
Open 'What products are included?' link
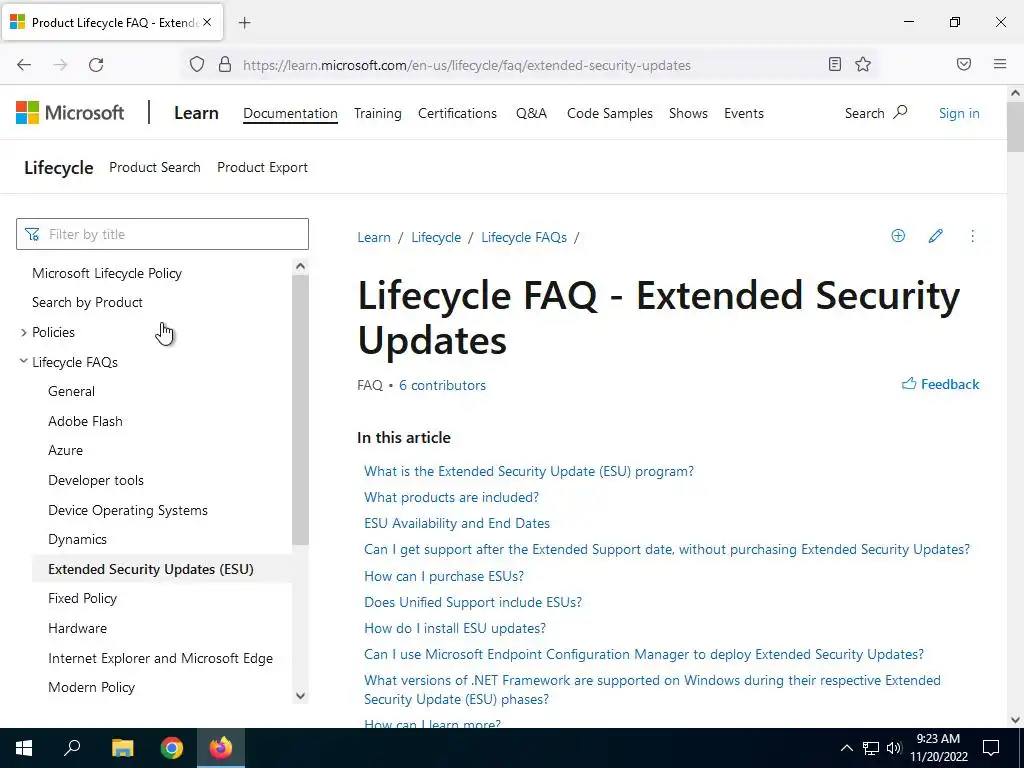point(451,497)
